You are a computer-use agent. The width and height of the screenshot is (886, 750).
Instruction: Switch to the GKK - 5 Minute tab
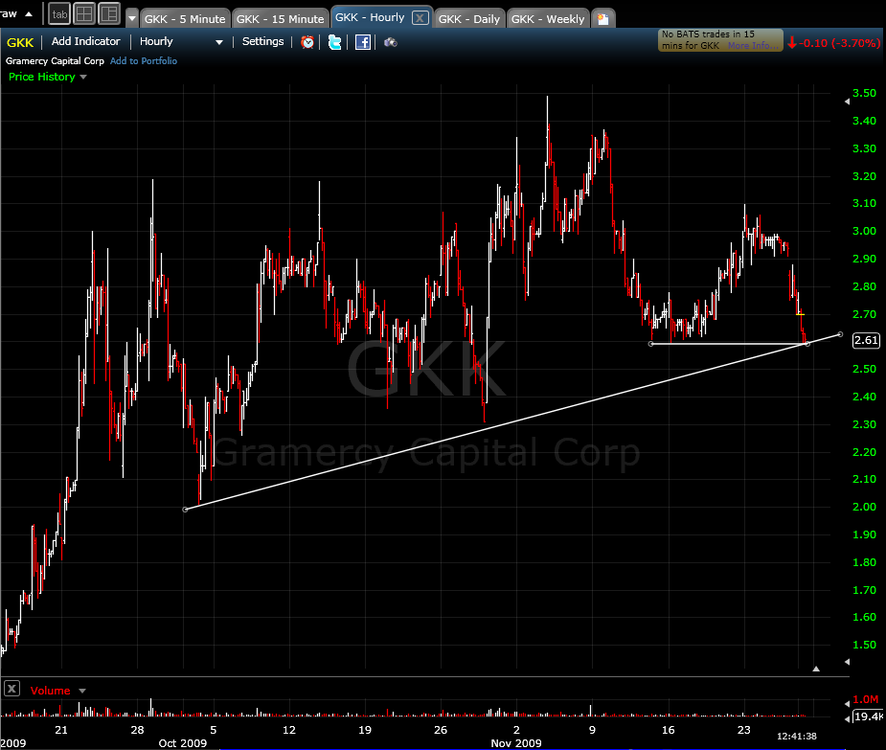(x=185, y=19)
